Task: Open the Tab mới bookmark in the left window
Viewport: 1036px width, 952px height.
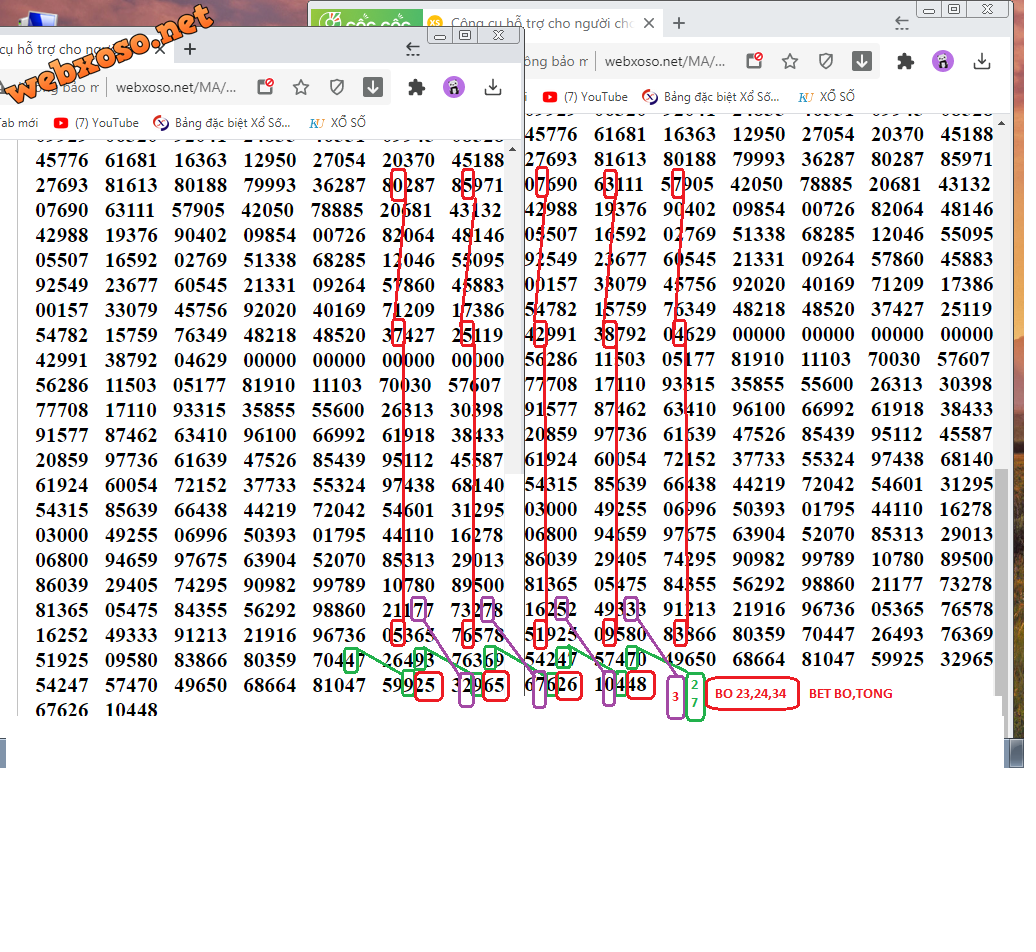Action: tap(18, 123)
